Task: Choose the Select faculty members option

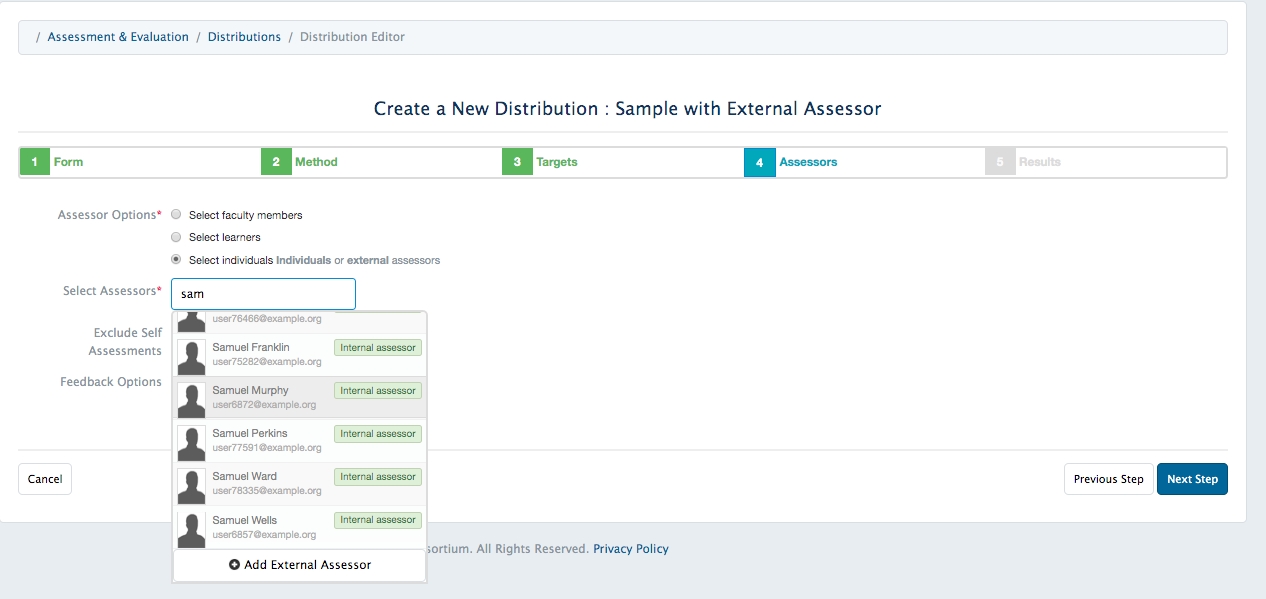Action: 176,215
